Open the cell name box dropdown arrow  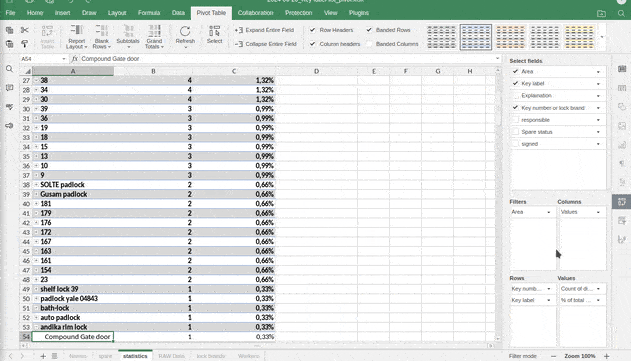click(64, 59)
